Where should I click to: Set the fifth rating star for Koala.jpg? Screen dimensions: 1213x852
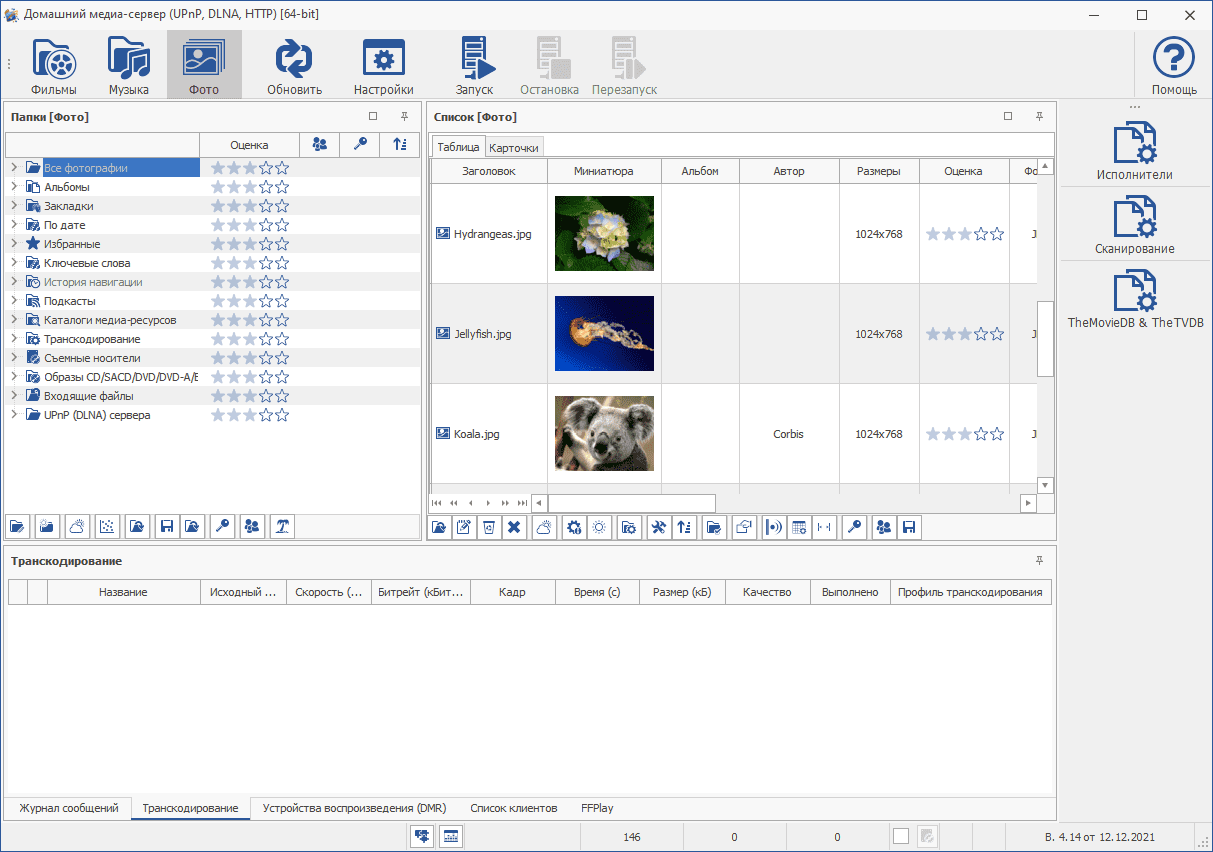coord(997,434)
